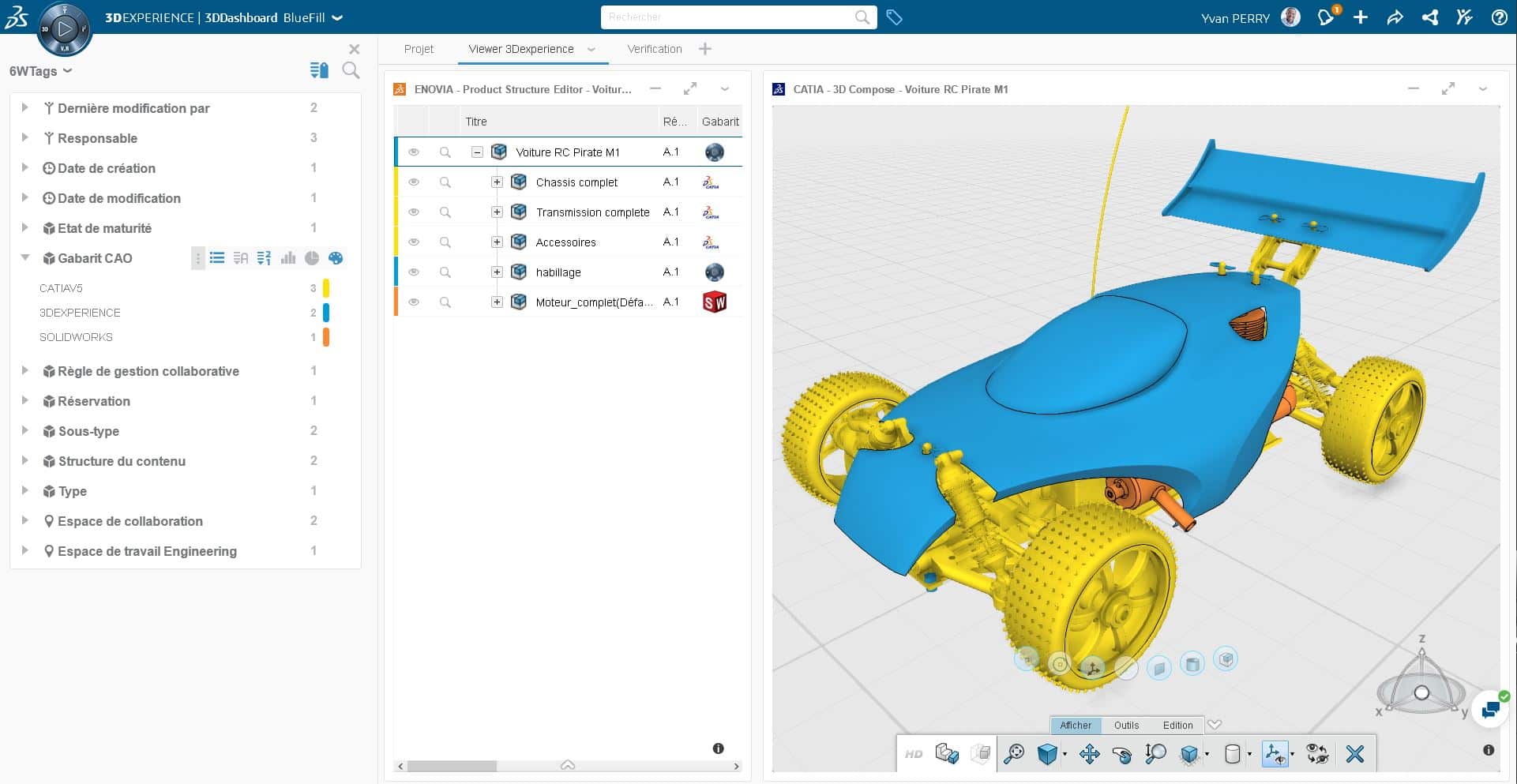Click Titre column header
Screen dimensions: 1517x784
[476, 122]
